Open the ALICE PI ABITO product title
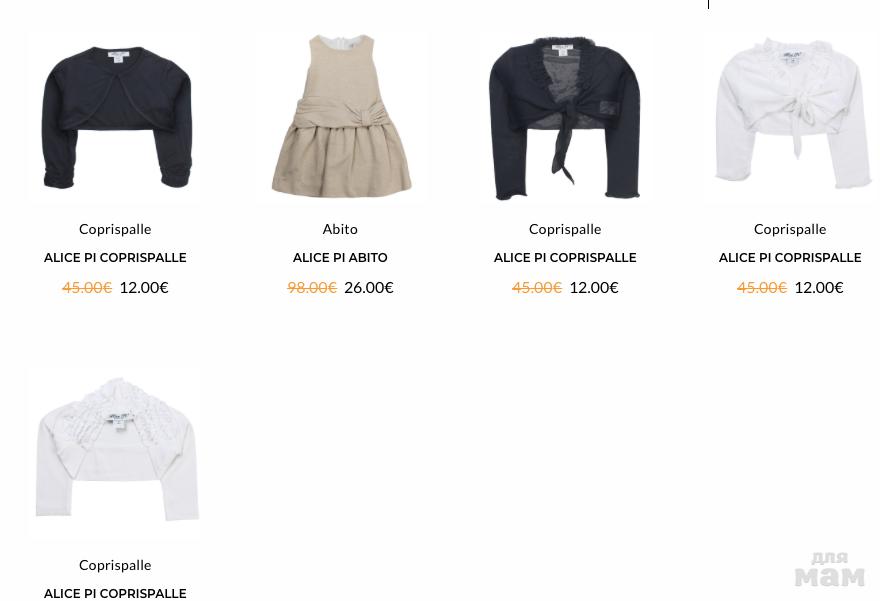880x601 pixels. coord(340,258)
